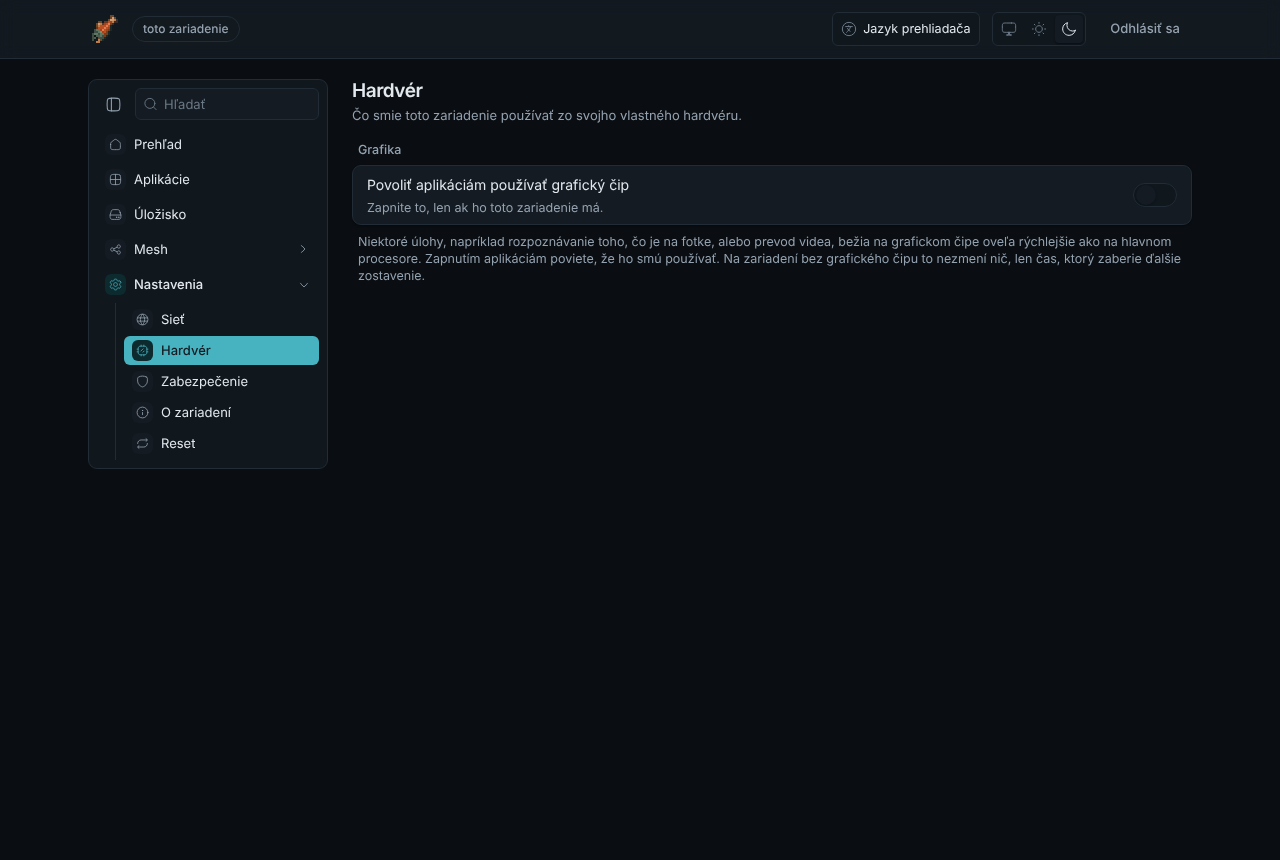
Task: Click the Odhlásiť sa link
Action: tap(1145, 29)
